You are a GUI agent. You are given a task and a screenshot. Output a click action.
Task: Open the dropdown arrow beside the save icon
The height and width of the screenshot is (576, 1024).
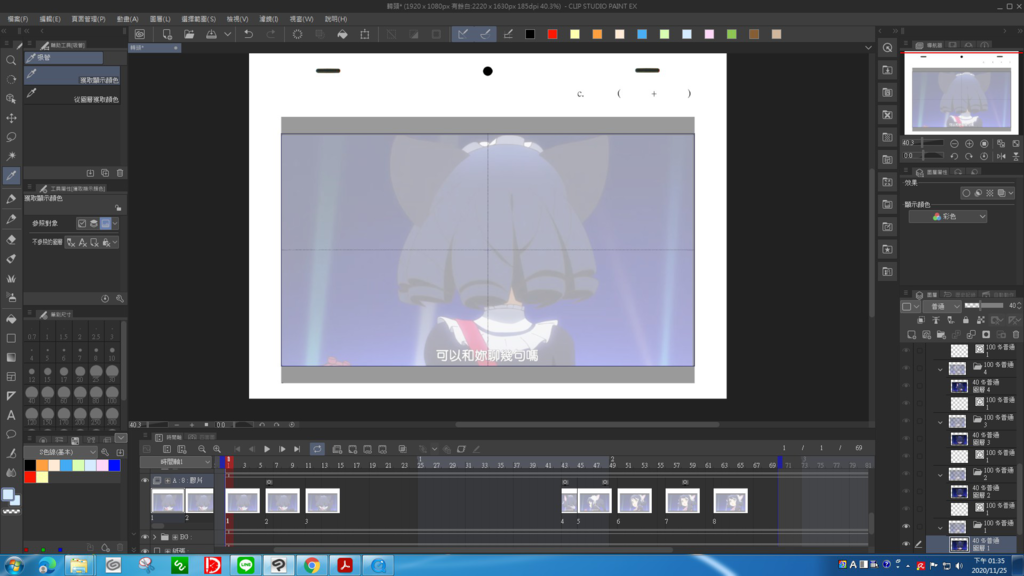point(227,34)
